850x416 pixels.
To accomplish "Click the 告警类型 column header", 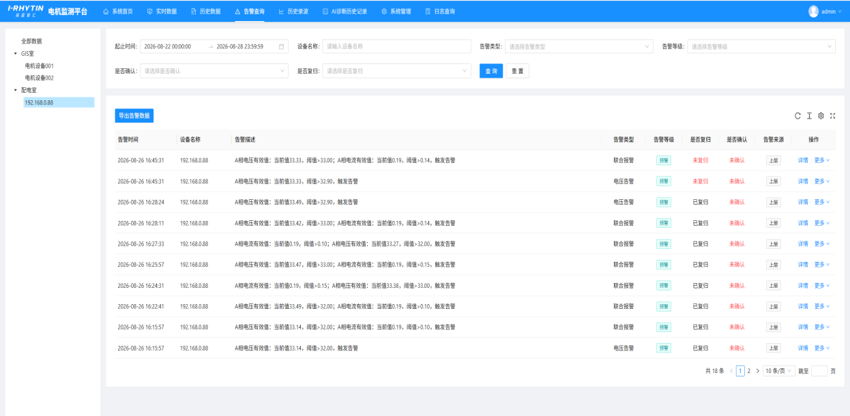I will point(623,139).
